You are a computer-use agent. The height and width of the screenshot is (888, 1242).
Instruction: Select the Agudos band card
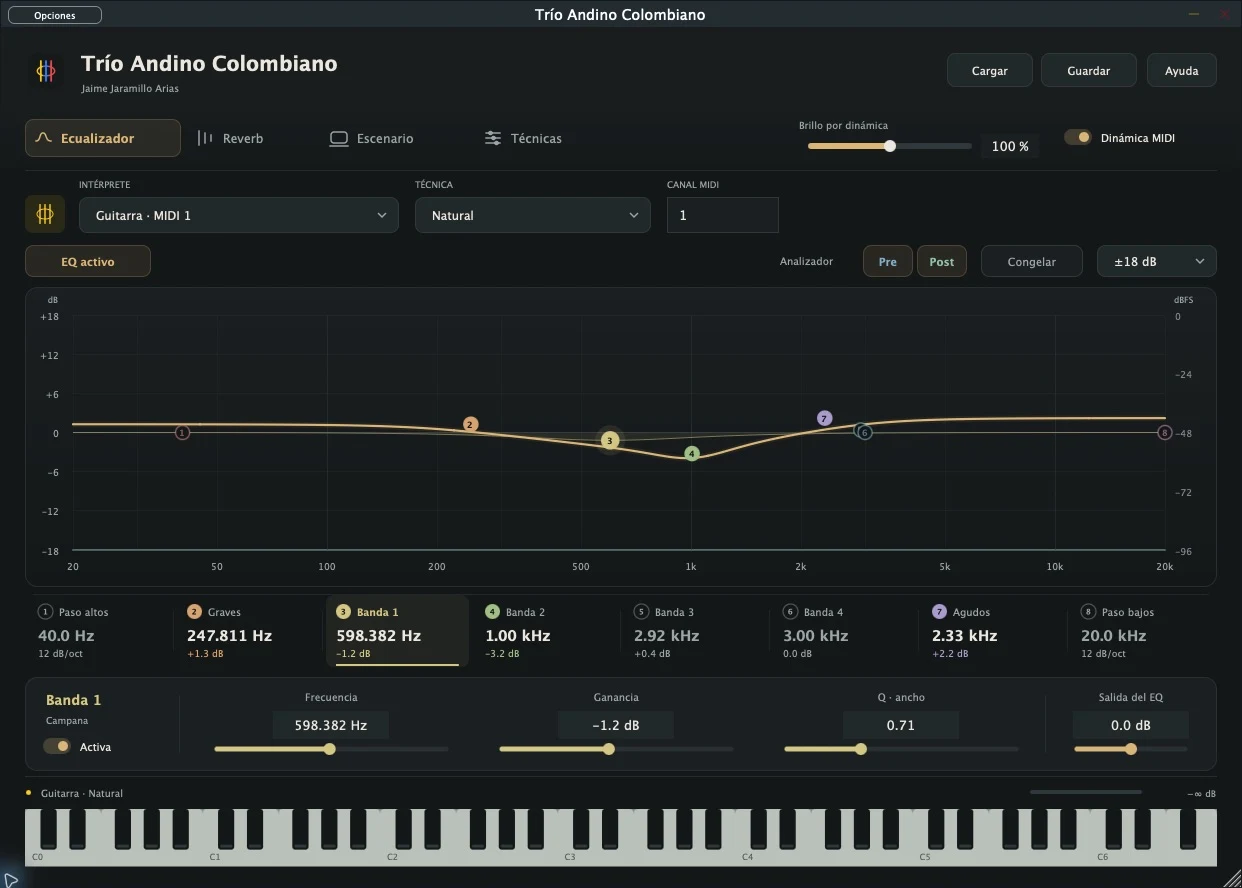[993, 631]
